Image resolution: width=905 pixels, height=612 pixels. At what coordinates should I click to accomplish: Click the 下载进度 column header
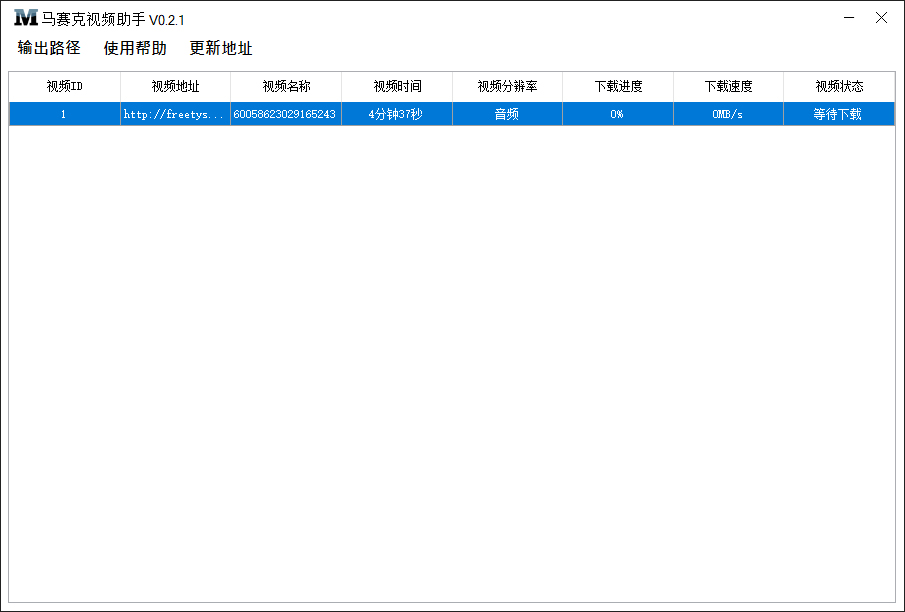tap(617, 87)
